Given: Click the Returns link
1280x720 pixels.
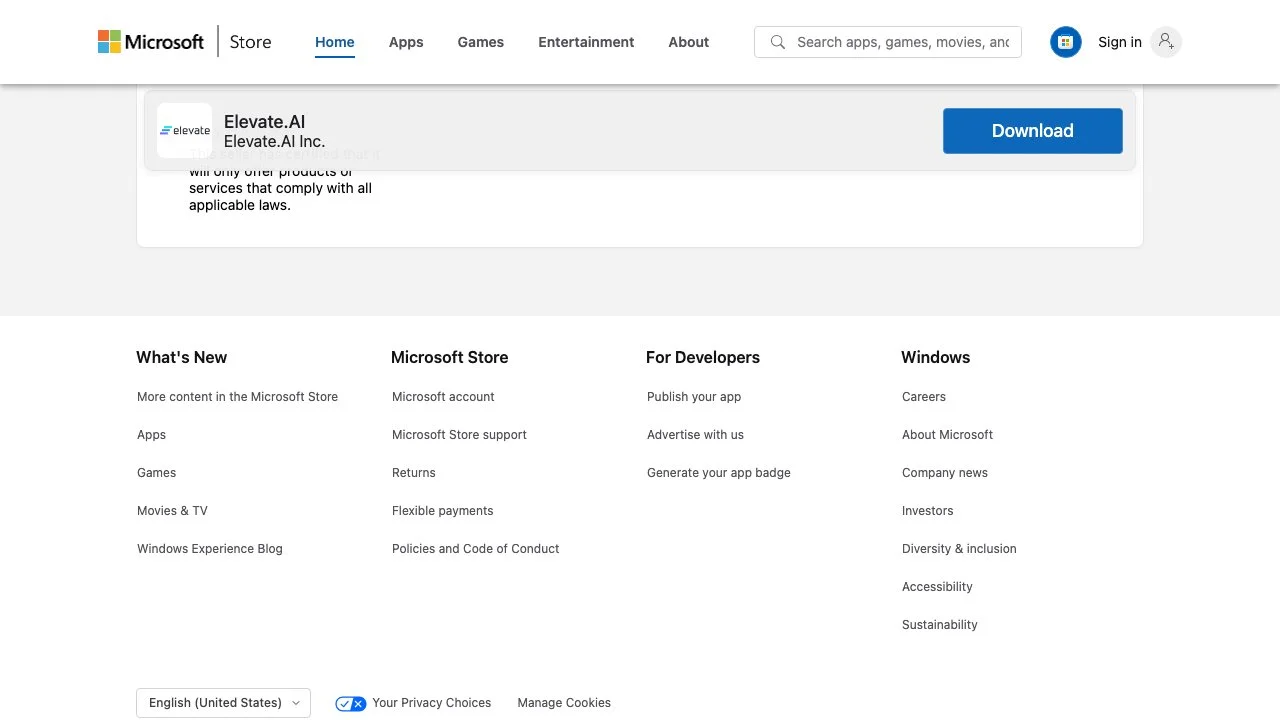Looking at the screenshot, I should coord(414,473).
